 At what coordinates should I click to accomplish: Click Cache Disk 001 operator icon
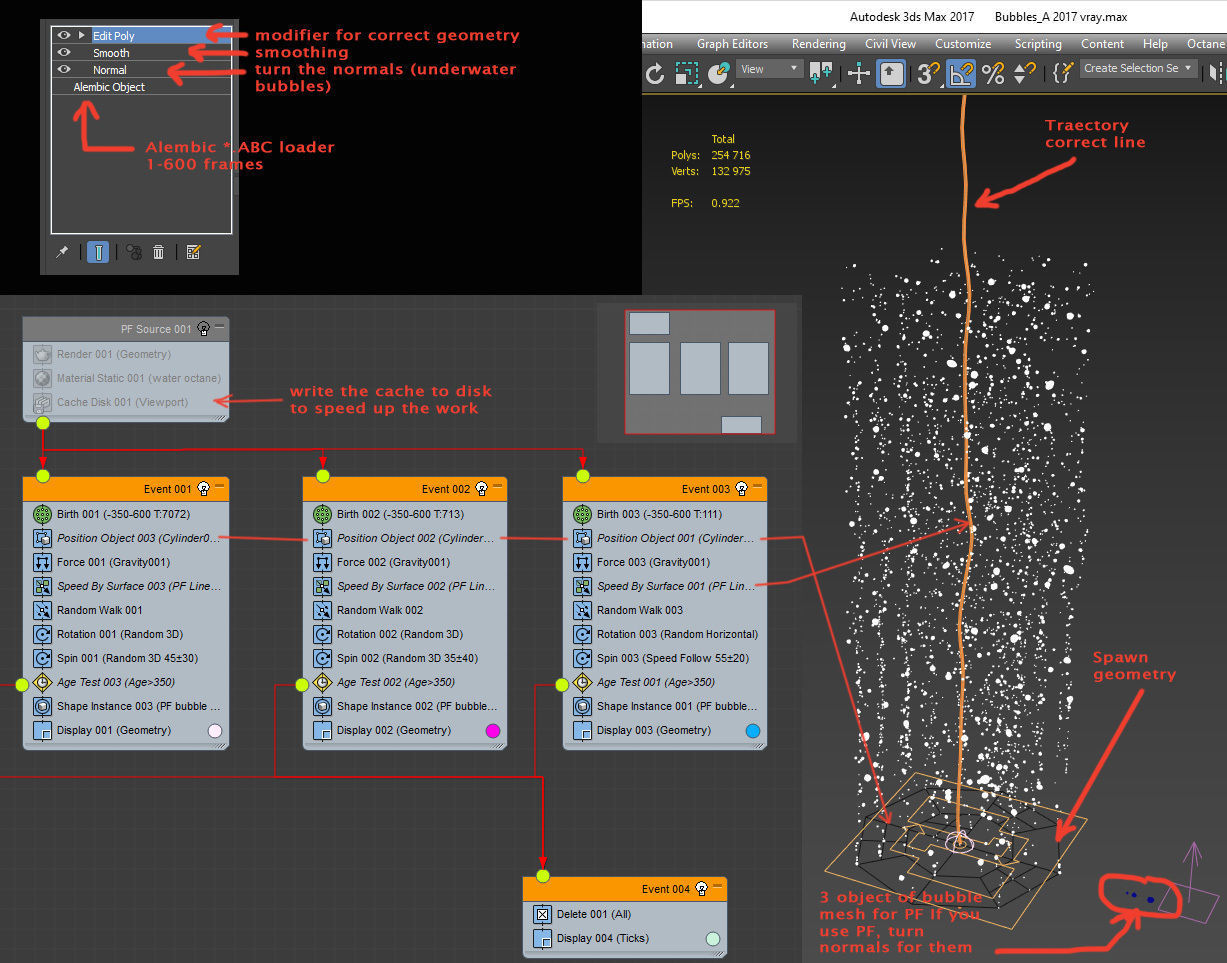tap(42, 402)
